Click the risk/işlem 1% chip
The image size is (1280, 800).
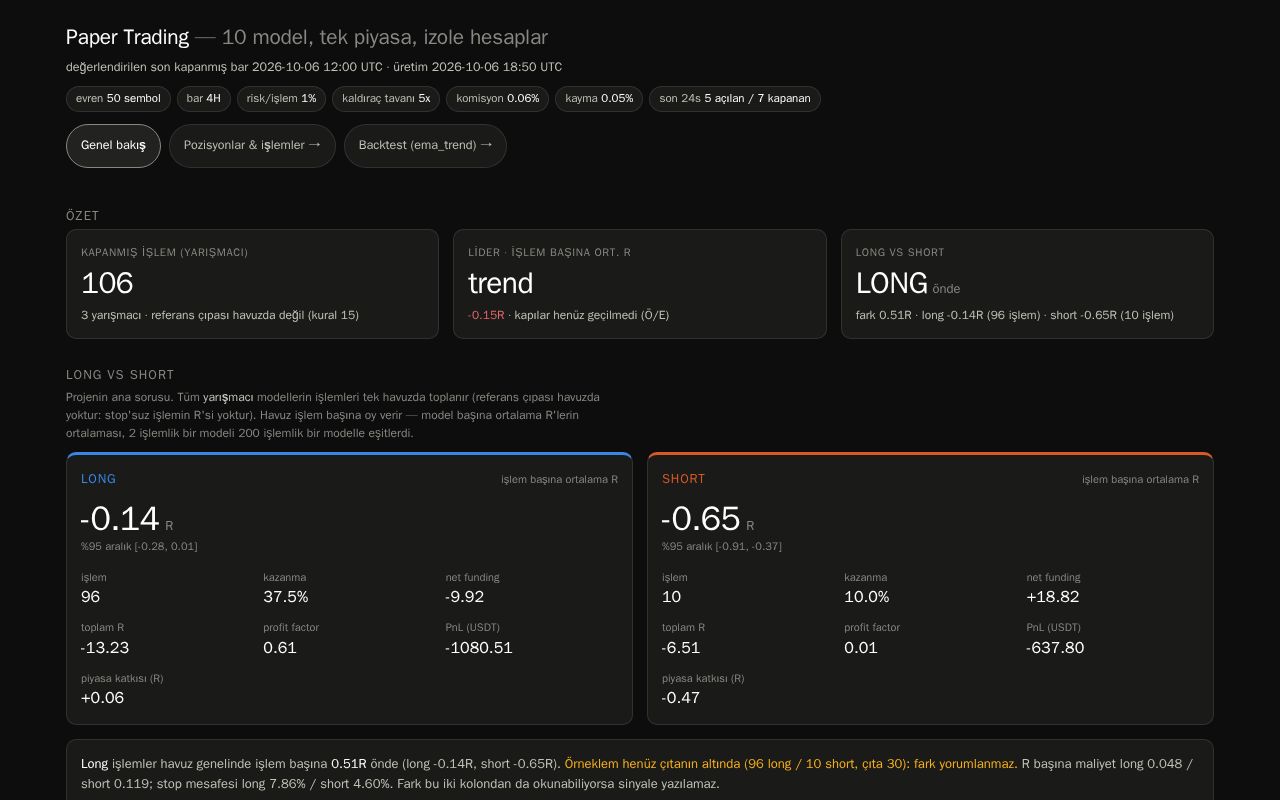coord(281,99)
